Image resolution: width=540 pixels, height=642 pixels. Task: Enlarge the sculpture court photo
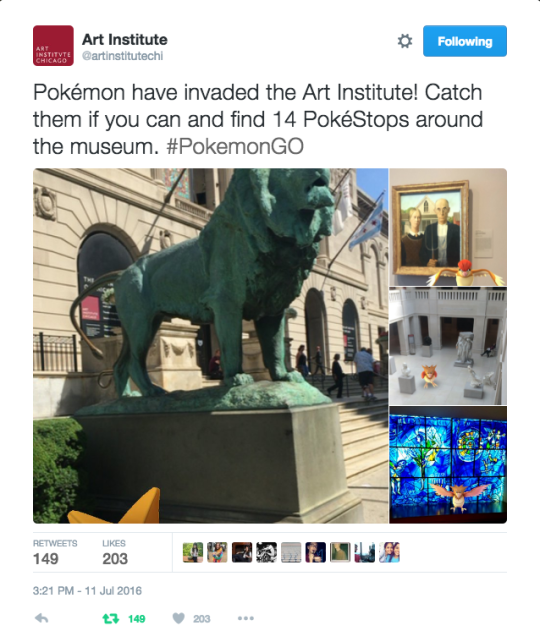coord(448,346)
